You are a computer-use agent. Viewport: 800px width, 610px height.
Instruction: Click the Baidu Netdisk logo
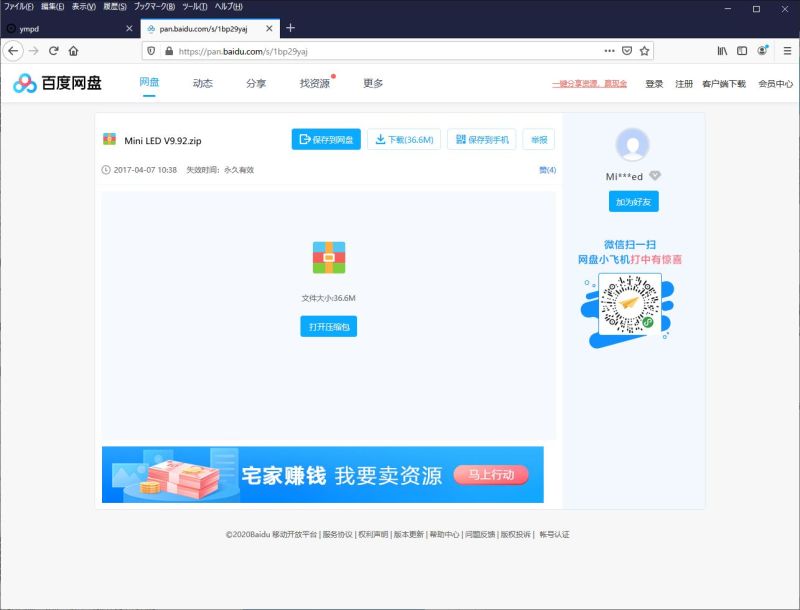(x=58, y=83)
